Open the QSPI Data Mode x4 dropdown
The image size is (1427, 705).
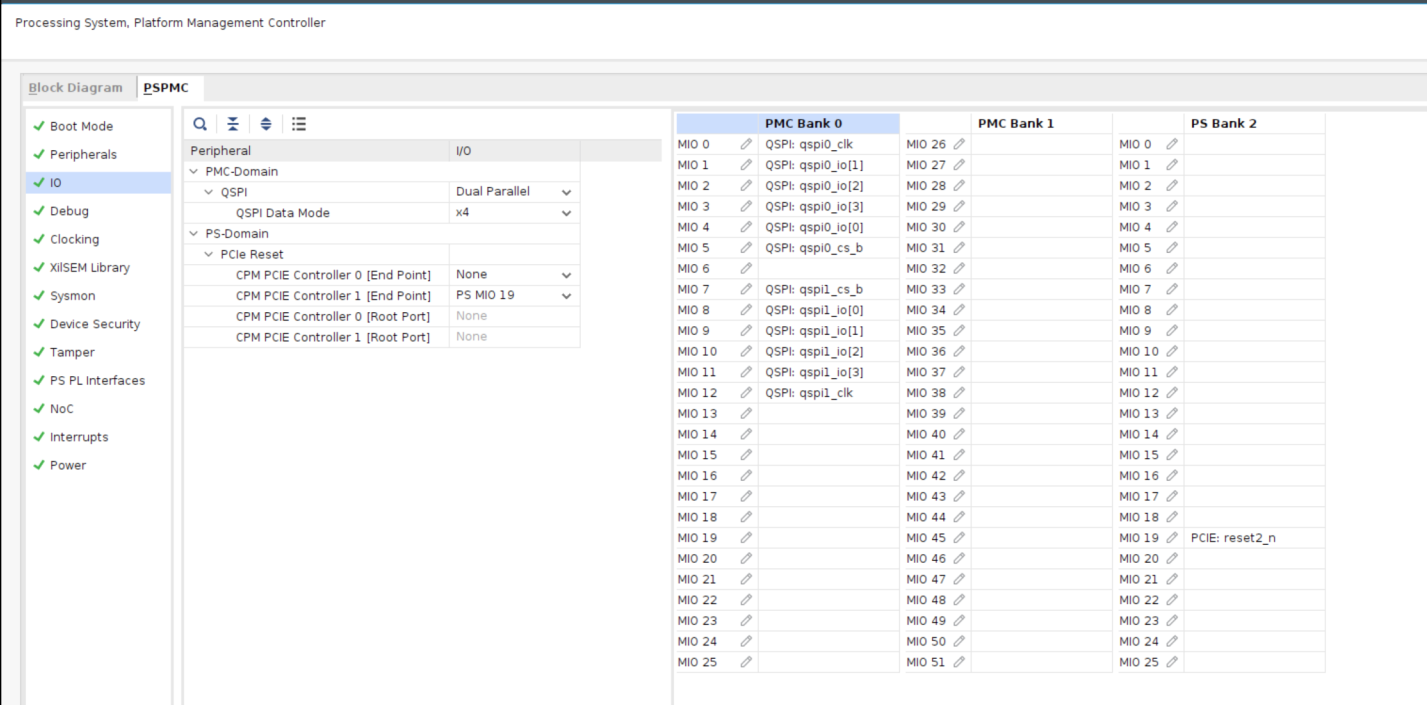(x=567, y=212)
